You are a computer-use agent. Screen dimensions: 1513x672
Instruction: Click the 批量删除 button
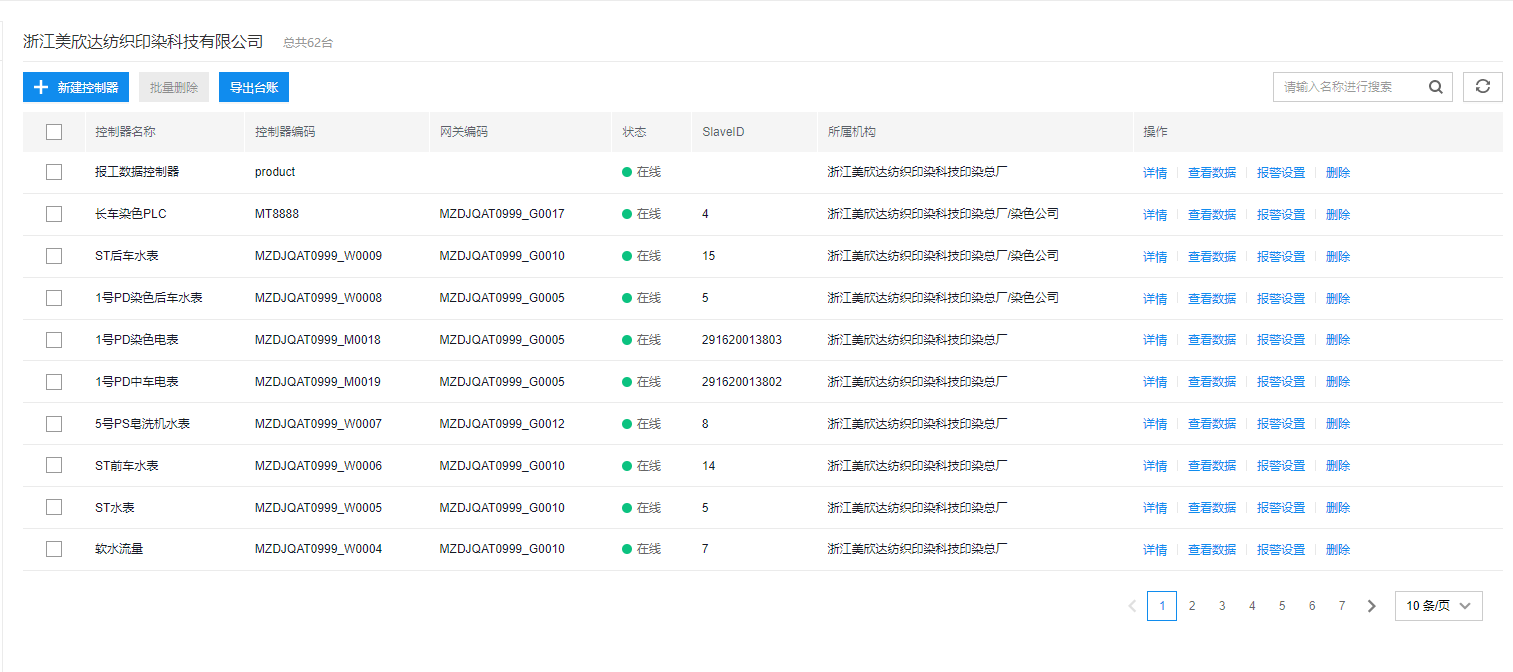click(174, 87)
